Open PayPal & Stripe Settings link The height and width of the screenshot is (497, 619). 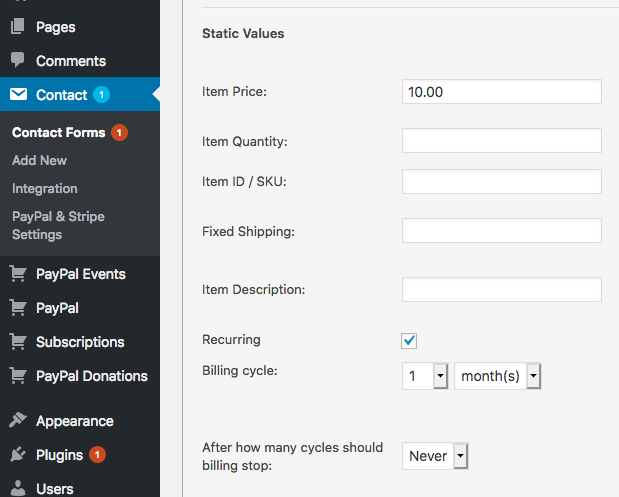tap(58, 225)
